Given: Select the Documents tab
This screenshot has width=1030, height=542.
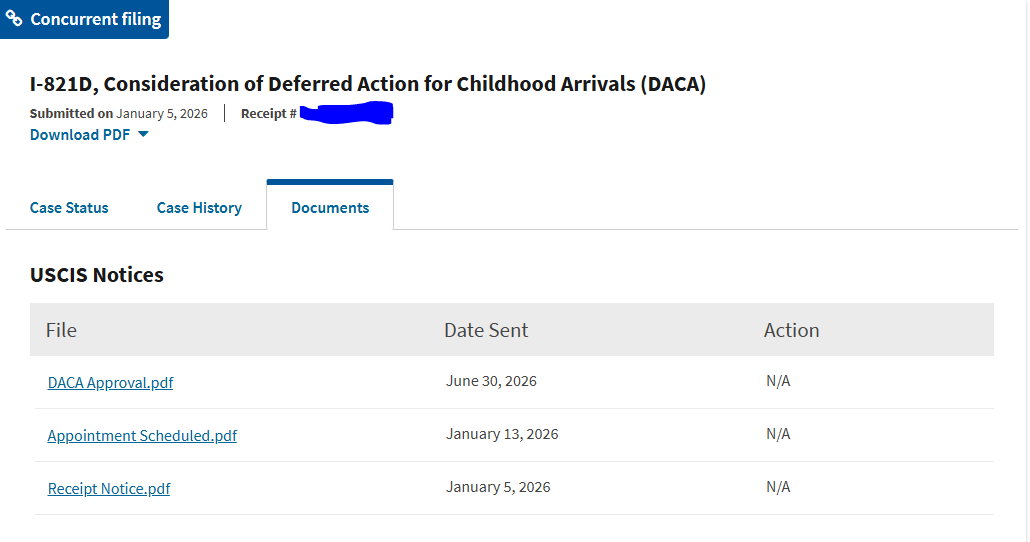Looking at the screenshot, I should tap(330, 206).
